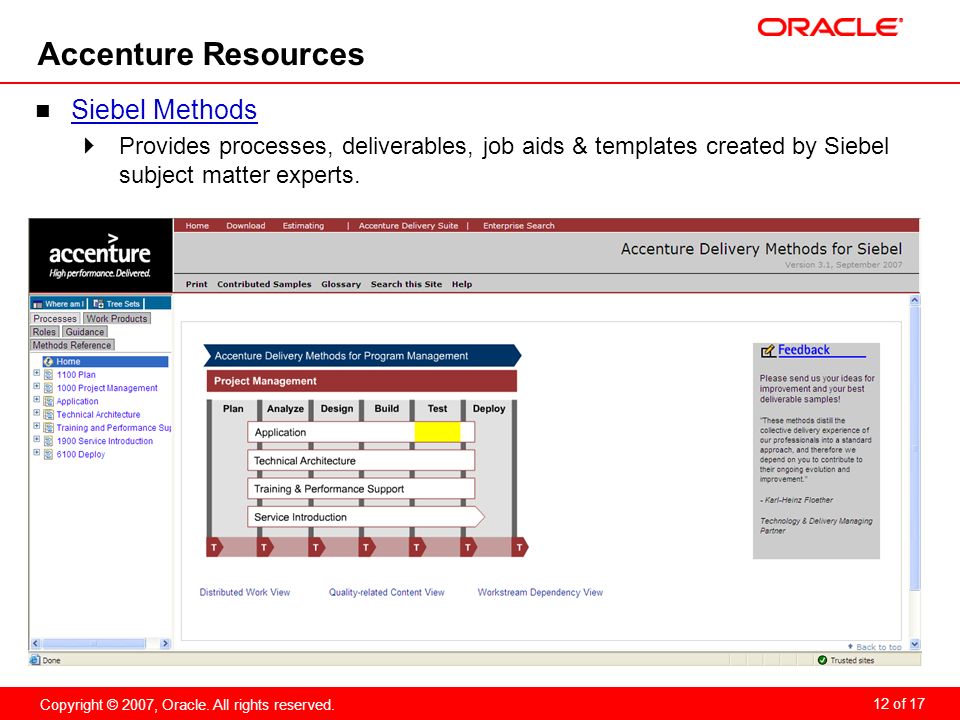Open the Estimating menu item
Viewport: 960px width, 720px height.
[x=303, y=225]
